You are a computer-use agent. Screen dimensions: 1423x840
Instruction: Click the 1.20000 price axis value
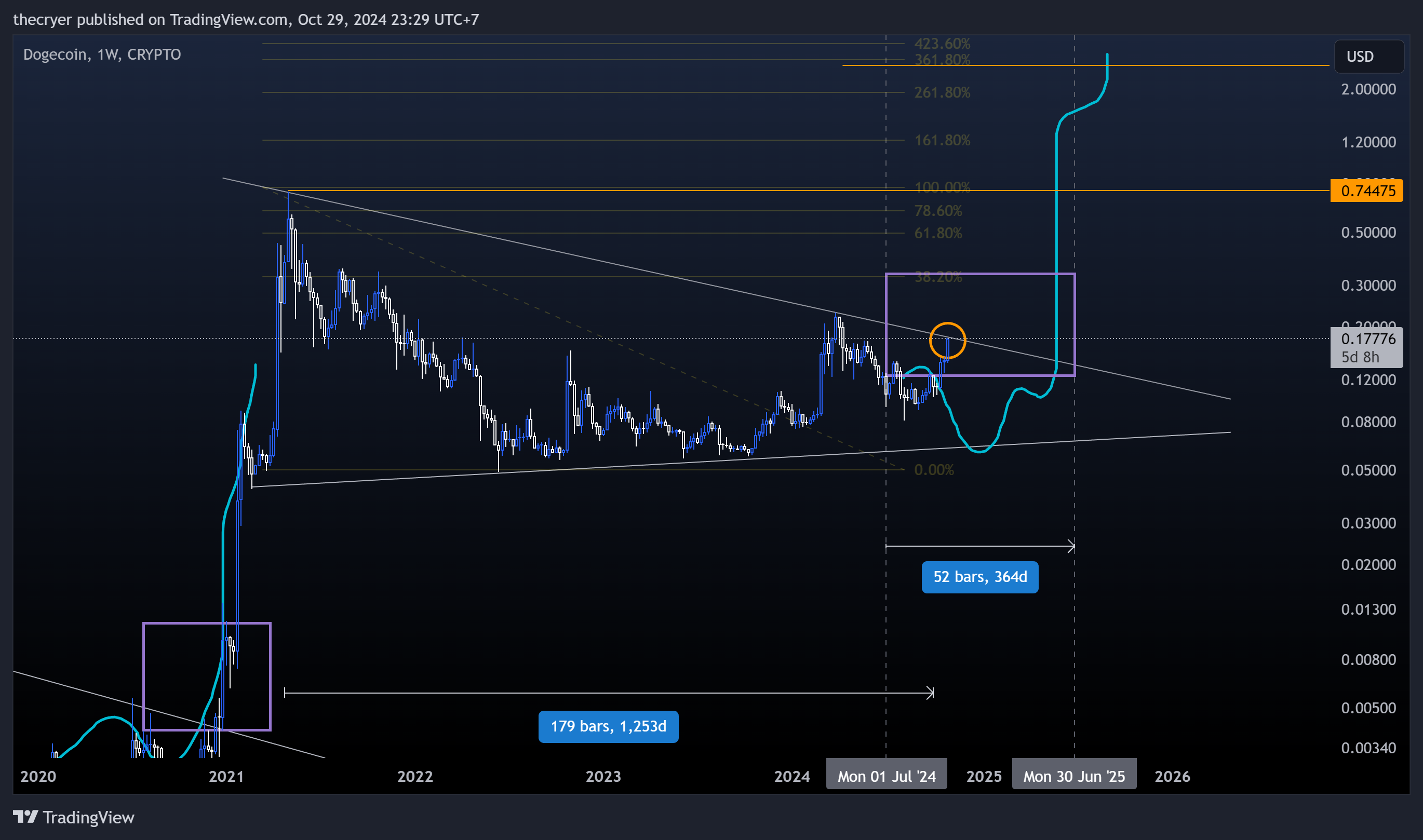1368,142
